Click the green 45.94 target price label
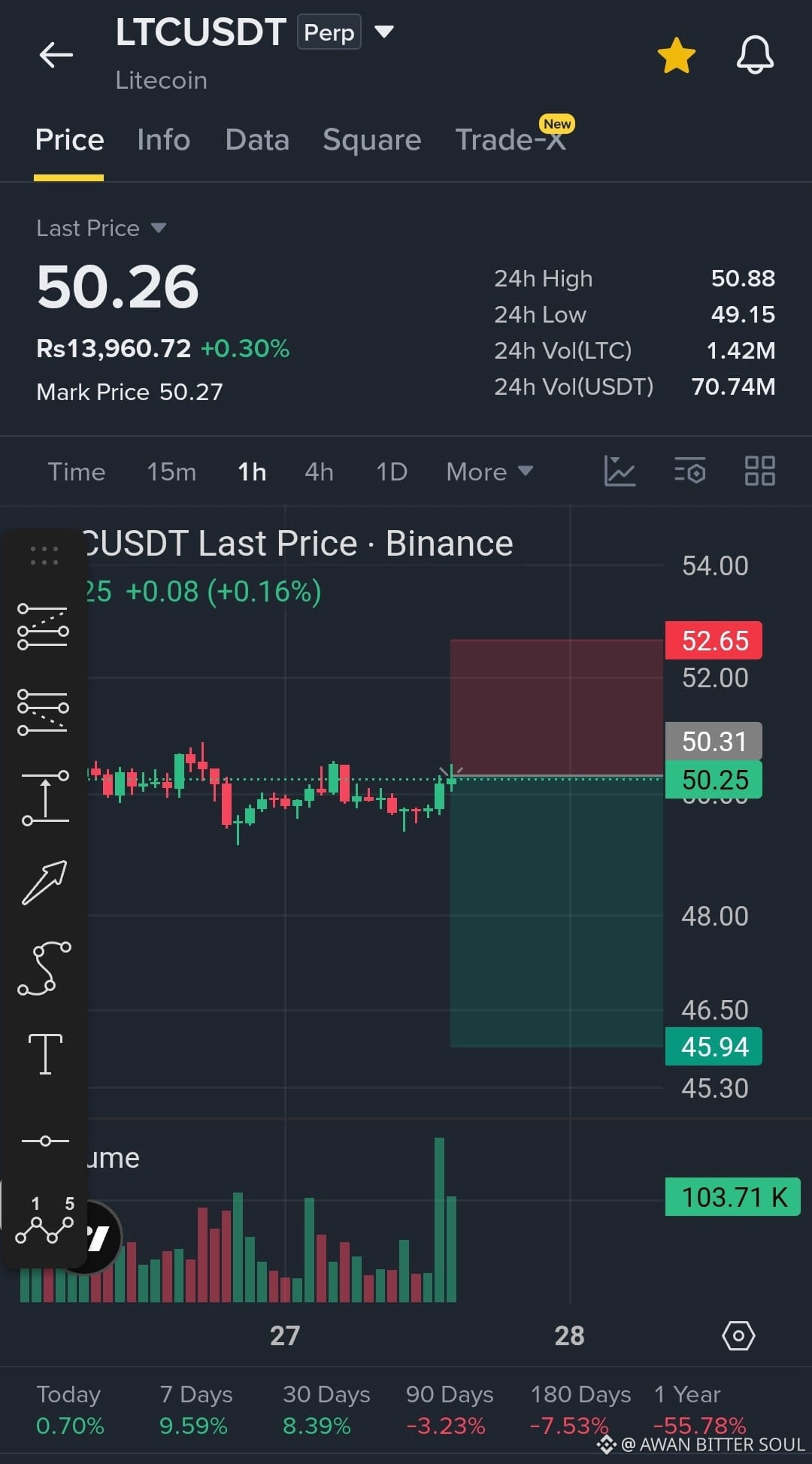 tap(714, 1047)
